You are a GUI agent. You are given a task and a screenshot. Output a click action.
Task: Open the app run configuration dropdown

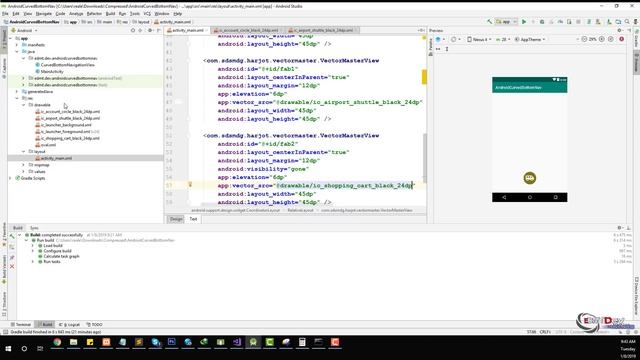(506, 22)
